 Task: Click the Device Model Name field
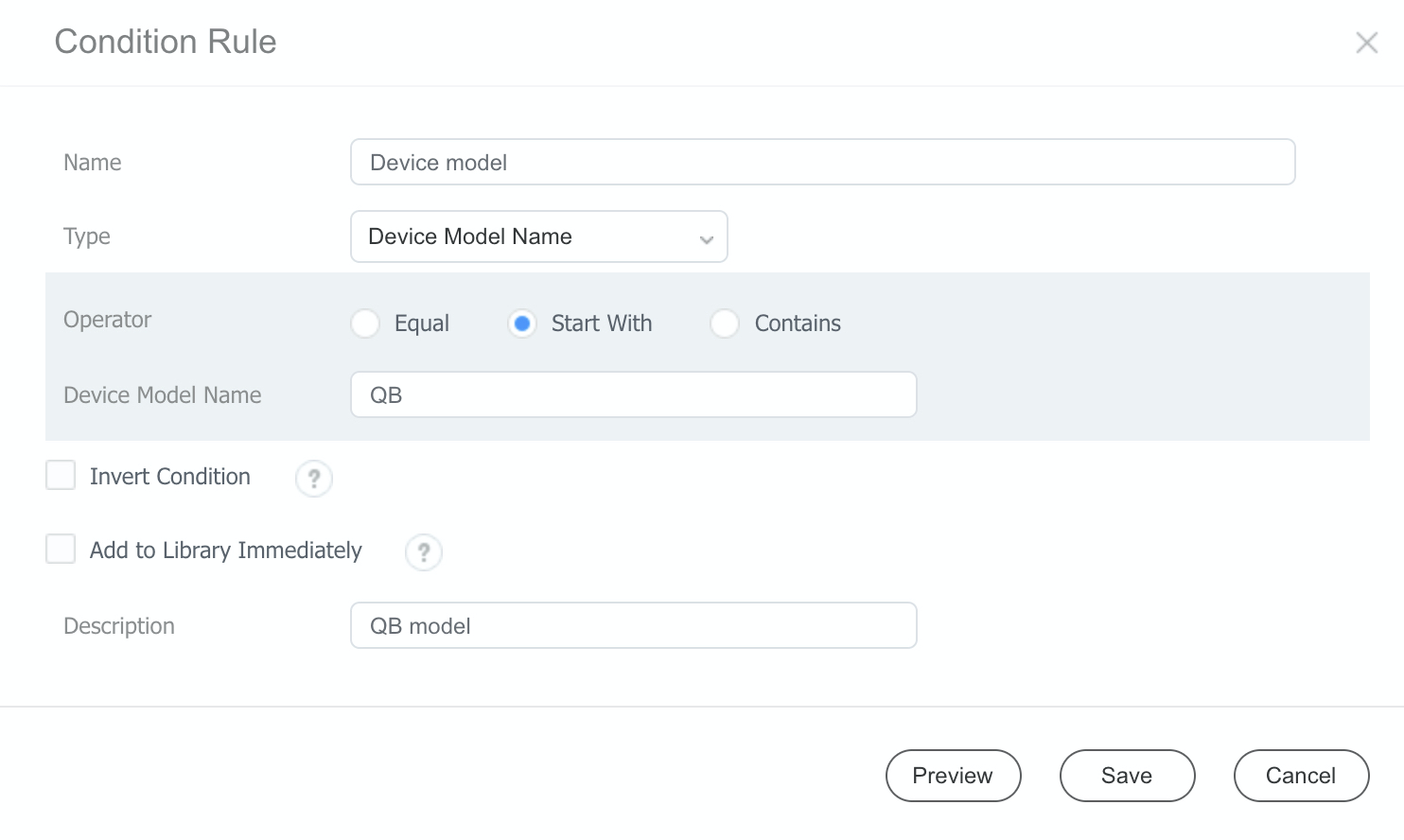point(633,394)
